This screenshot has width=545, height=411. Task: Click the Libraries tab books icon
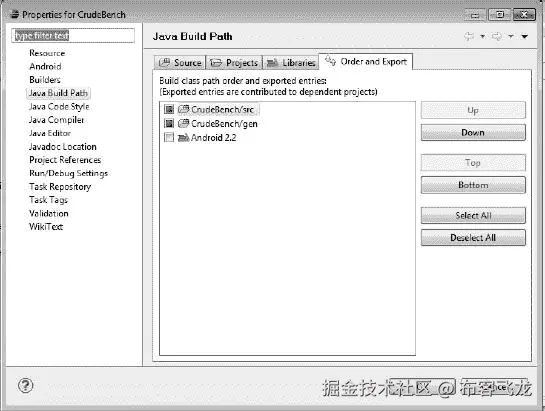[x=272, y=63]
